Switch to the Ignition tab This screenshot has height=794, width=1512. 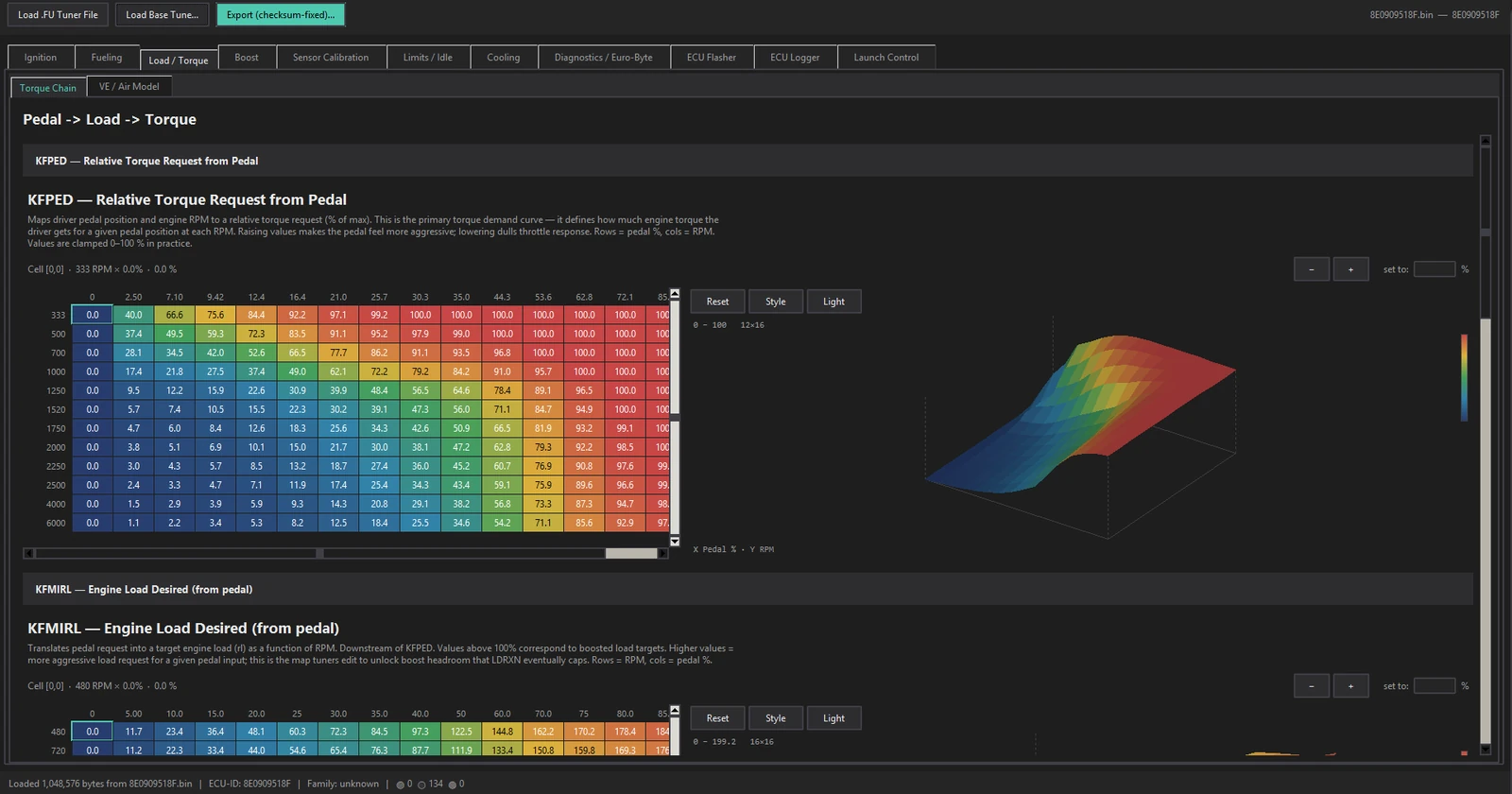tap(41, 58)
